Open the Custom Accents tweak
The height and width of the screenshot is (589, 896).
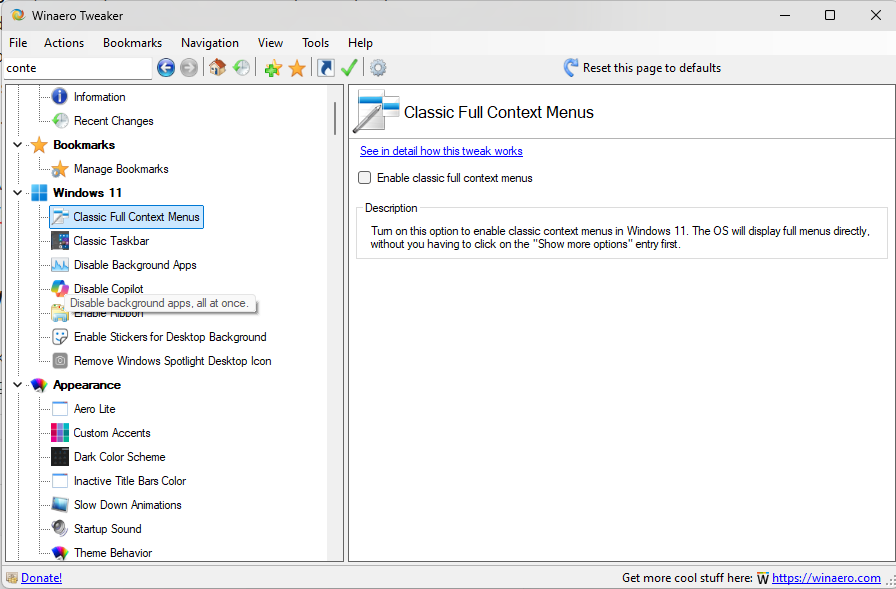pyautogui.click(x=112, y=432)
